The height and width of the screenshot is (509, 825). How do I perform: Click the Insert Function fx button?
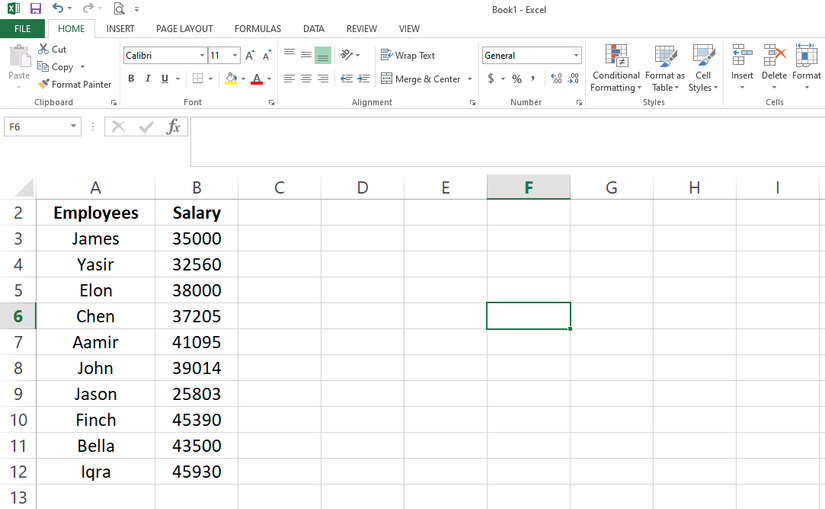pos(173,127)
